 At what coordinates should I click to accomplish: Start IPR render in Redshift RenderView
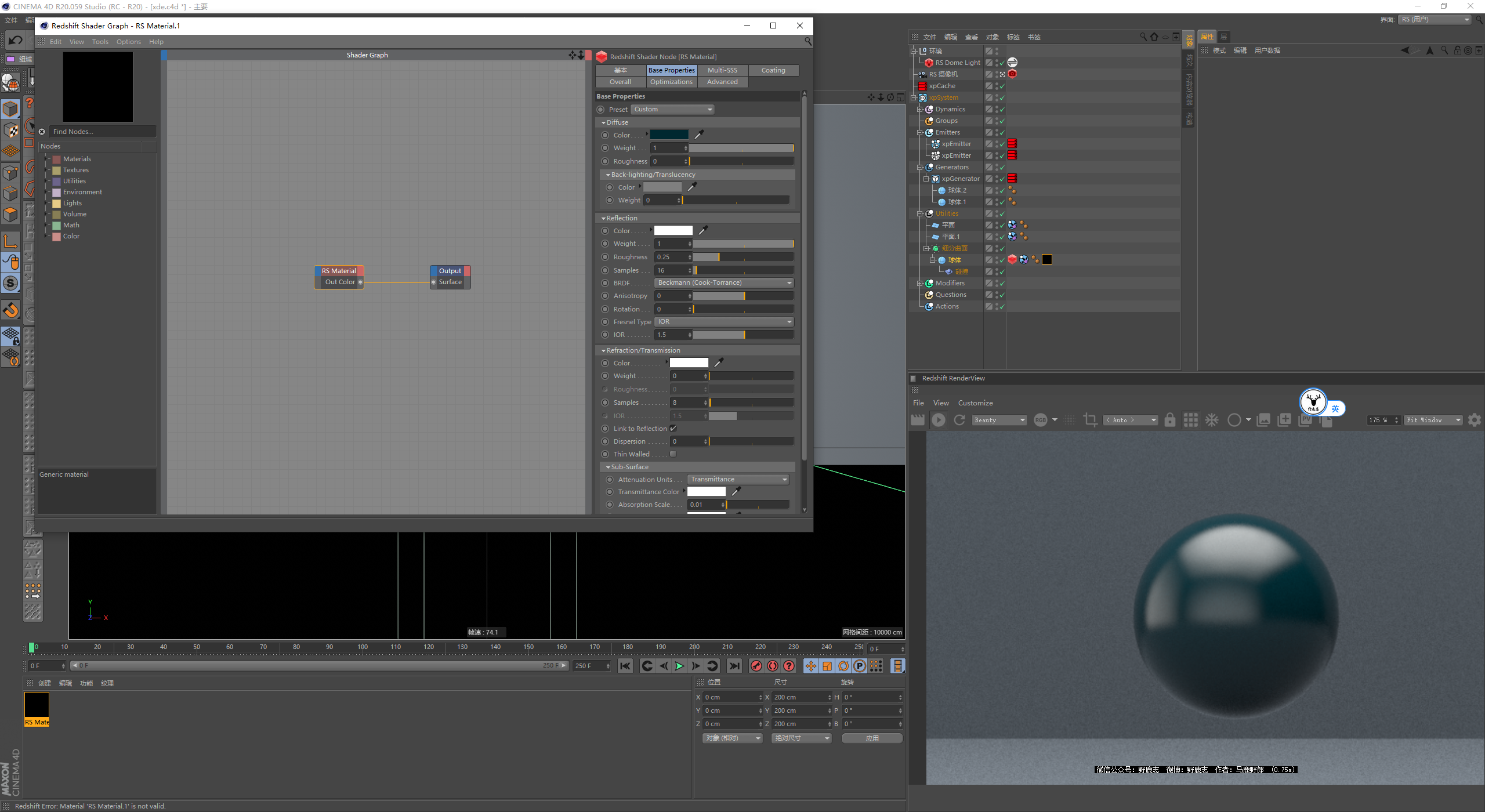click(x=938, y=420)
